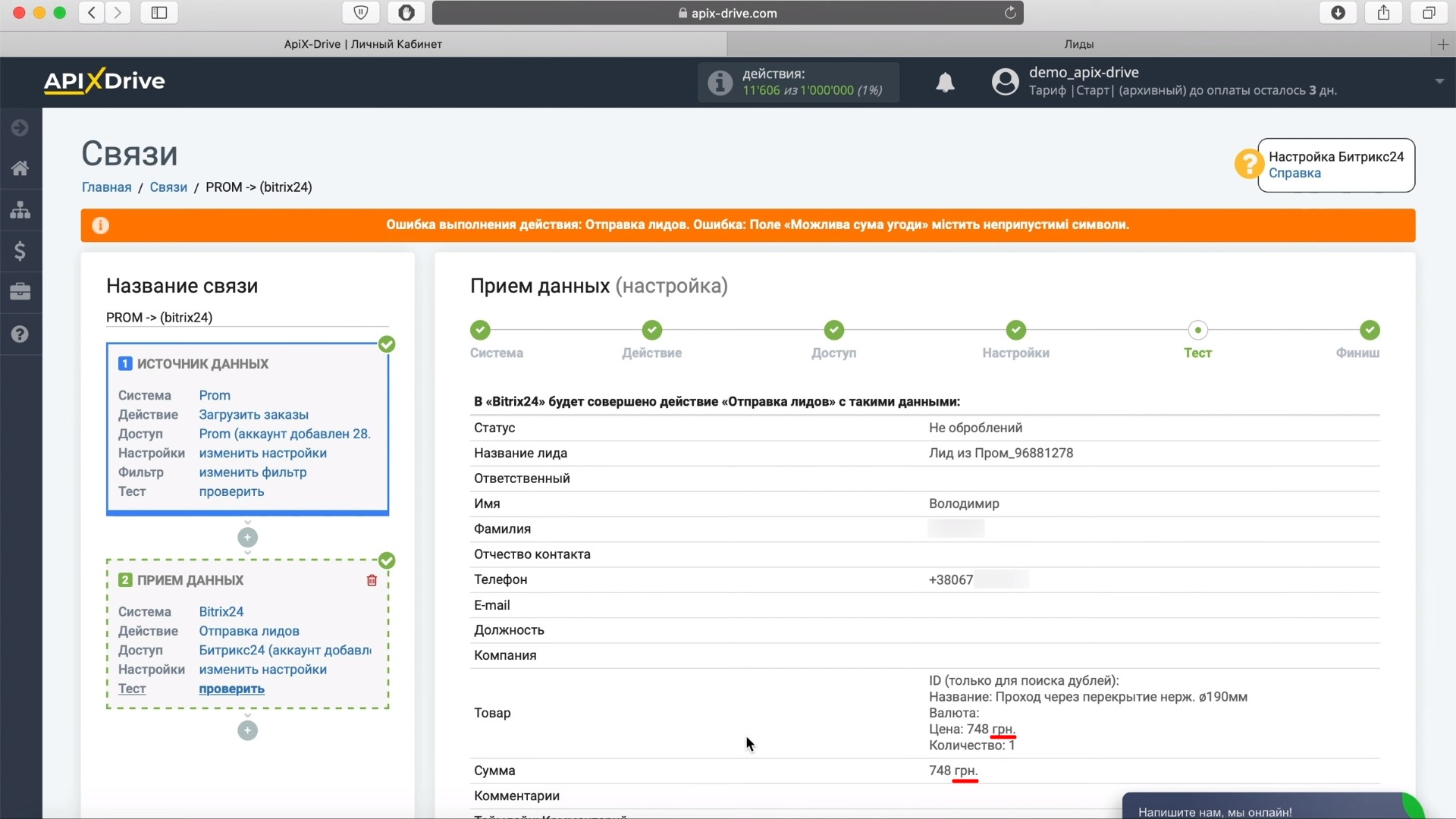Switch to the Лиды browser tab
This screenshot has height=819, width=1456.
(1078, 45)
